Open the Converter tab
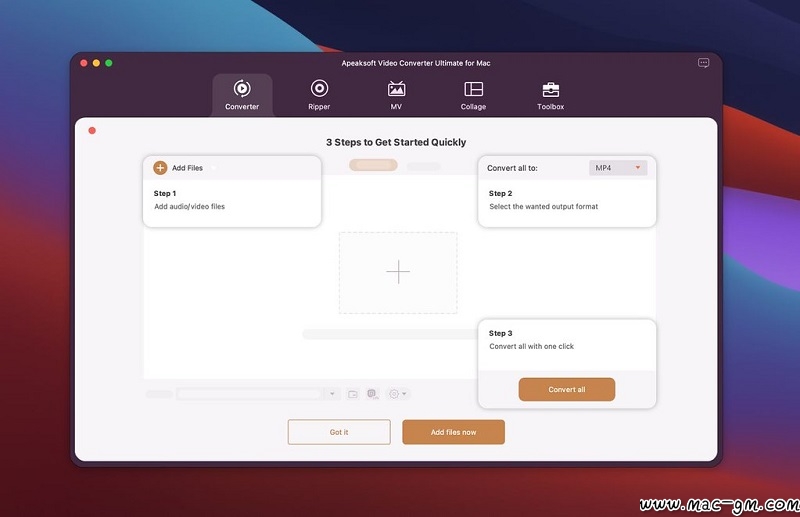 click(x=242, y=95)
